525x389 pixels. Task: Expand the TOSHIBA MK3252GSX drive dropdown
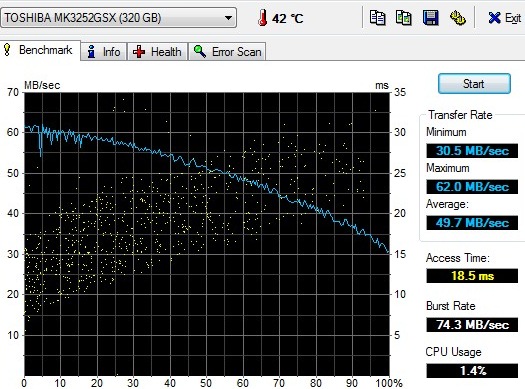point(228,18)
